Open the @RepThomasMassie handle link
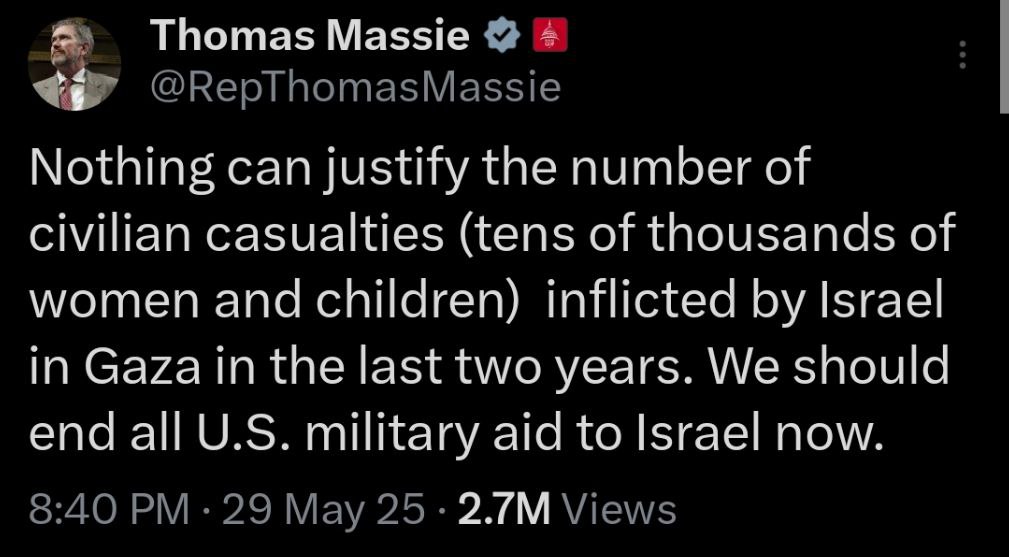Screen dimensions: 1009x557 click(355, 87)
